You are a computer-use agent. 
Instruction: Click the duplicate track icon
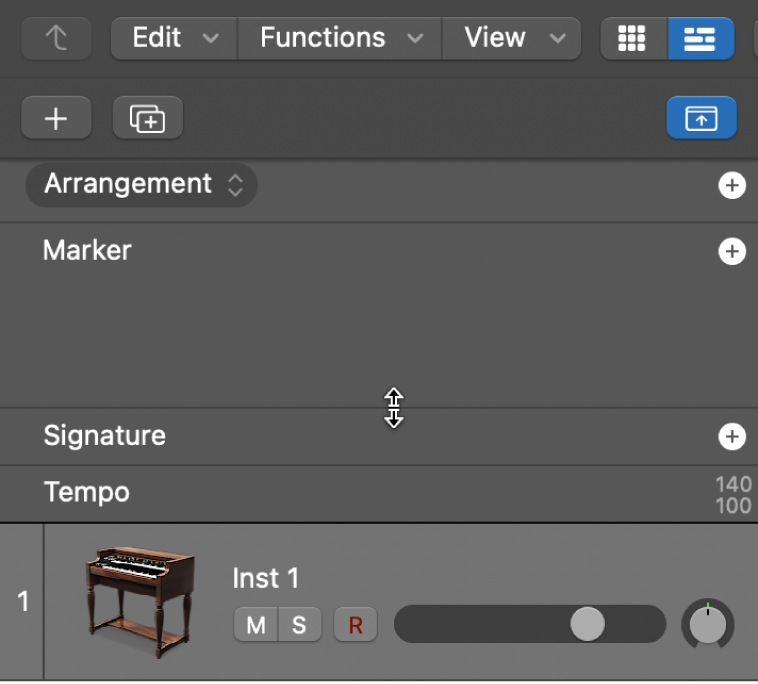click(147, 118)
